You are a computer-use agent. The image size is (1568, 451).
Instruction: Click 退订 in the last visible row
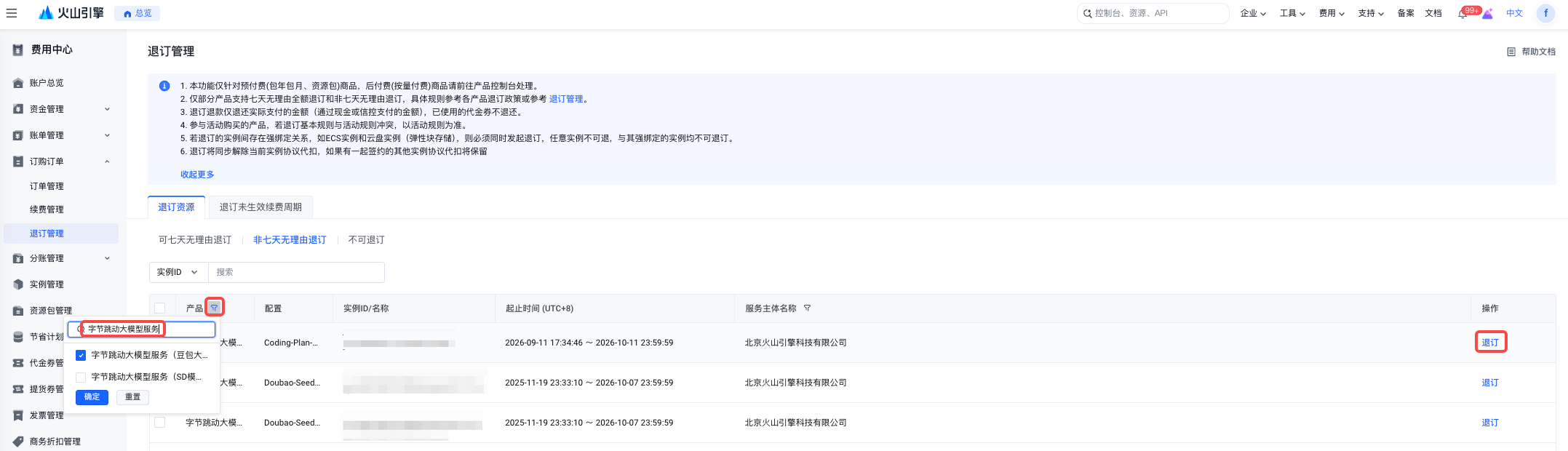[x=1490, y=423]
